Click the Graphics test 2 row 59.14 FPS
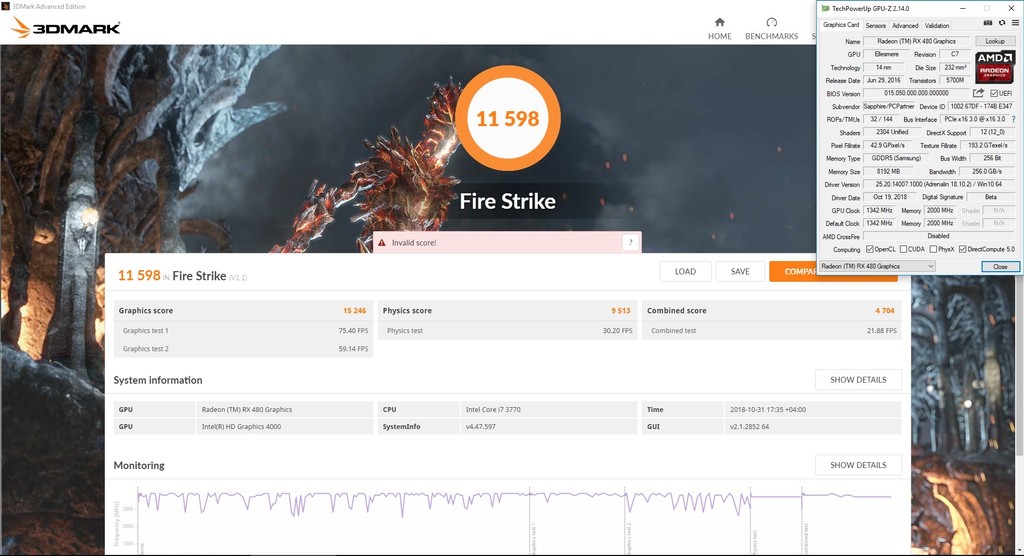This screenshot has height=556, width=1024. coord(244,349)
